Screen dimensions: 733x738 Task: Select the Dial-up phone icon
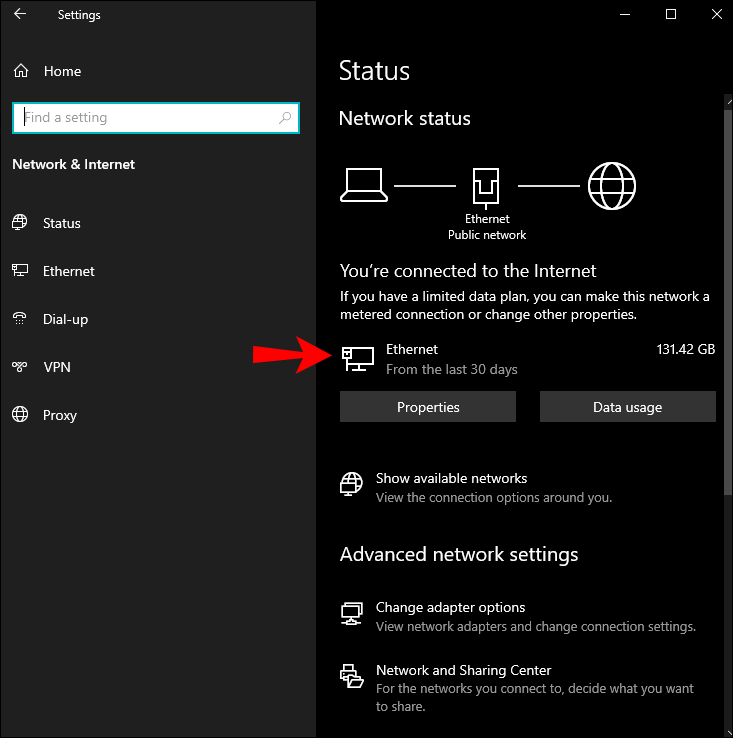pyautogui.click(x=19, y=319)
